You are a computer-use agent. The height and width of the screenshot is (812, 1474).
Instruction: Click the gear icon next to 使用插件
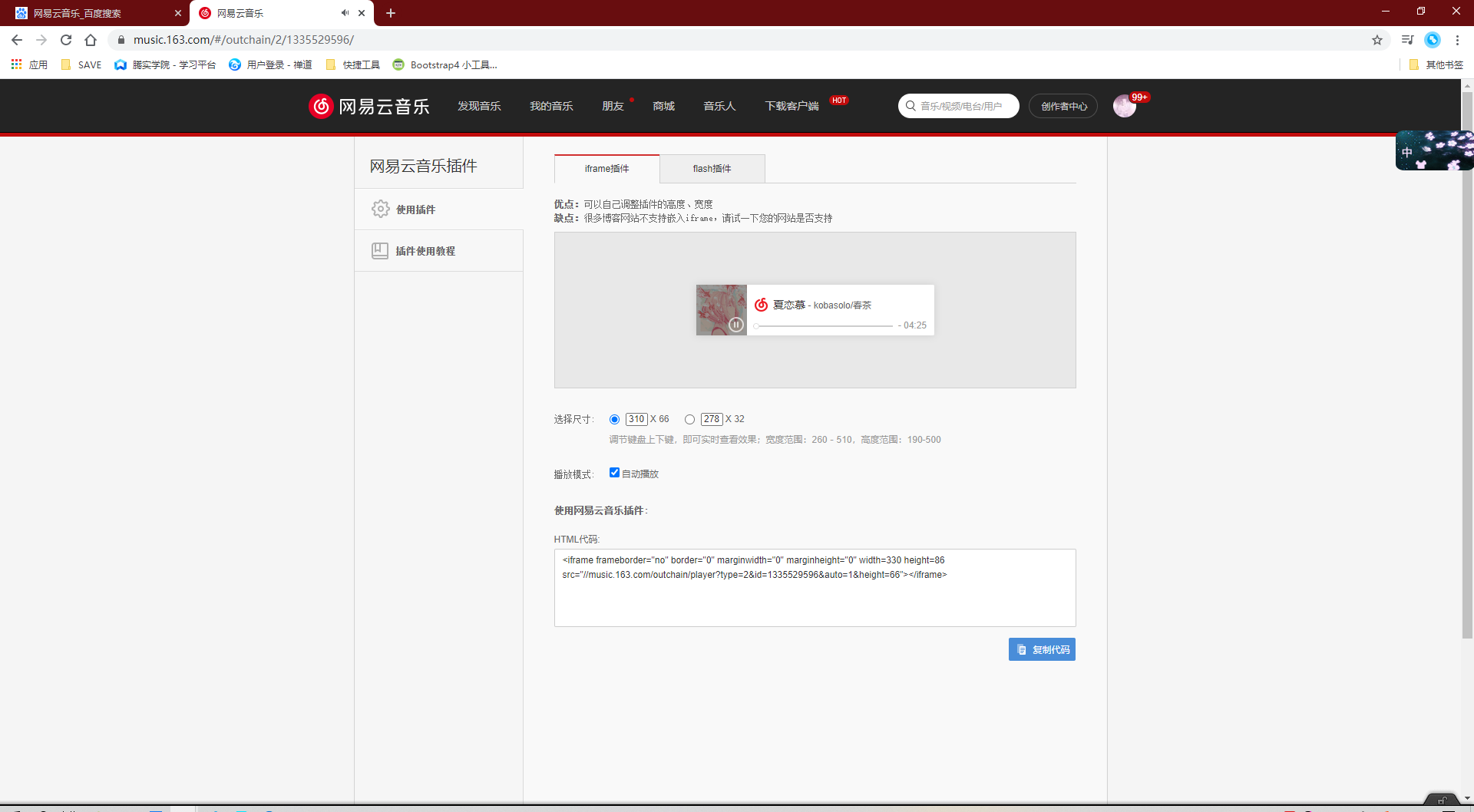tap(380, 209)
